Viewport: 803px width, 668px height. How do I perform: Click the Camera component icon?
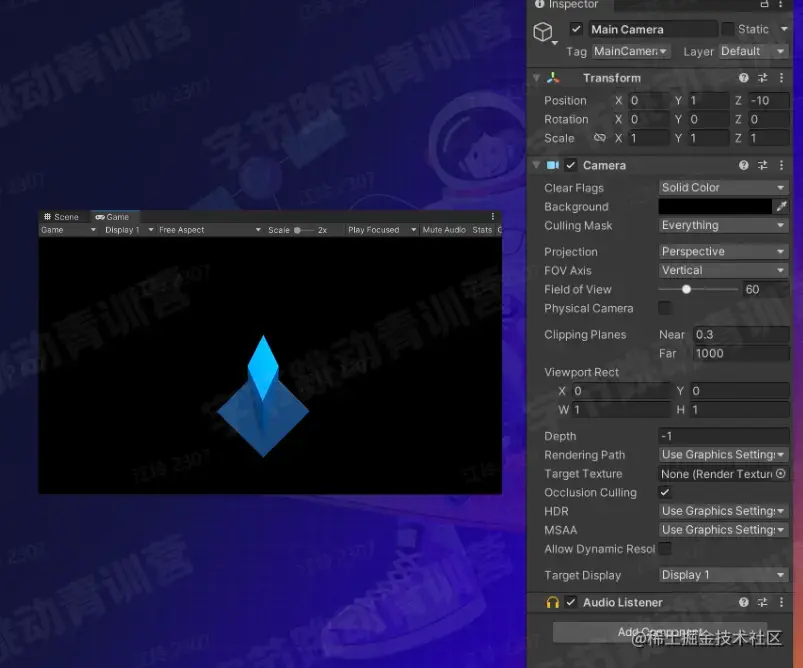(x=553, y=165)
